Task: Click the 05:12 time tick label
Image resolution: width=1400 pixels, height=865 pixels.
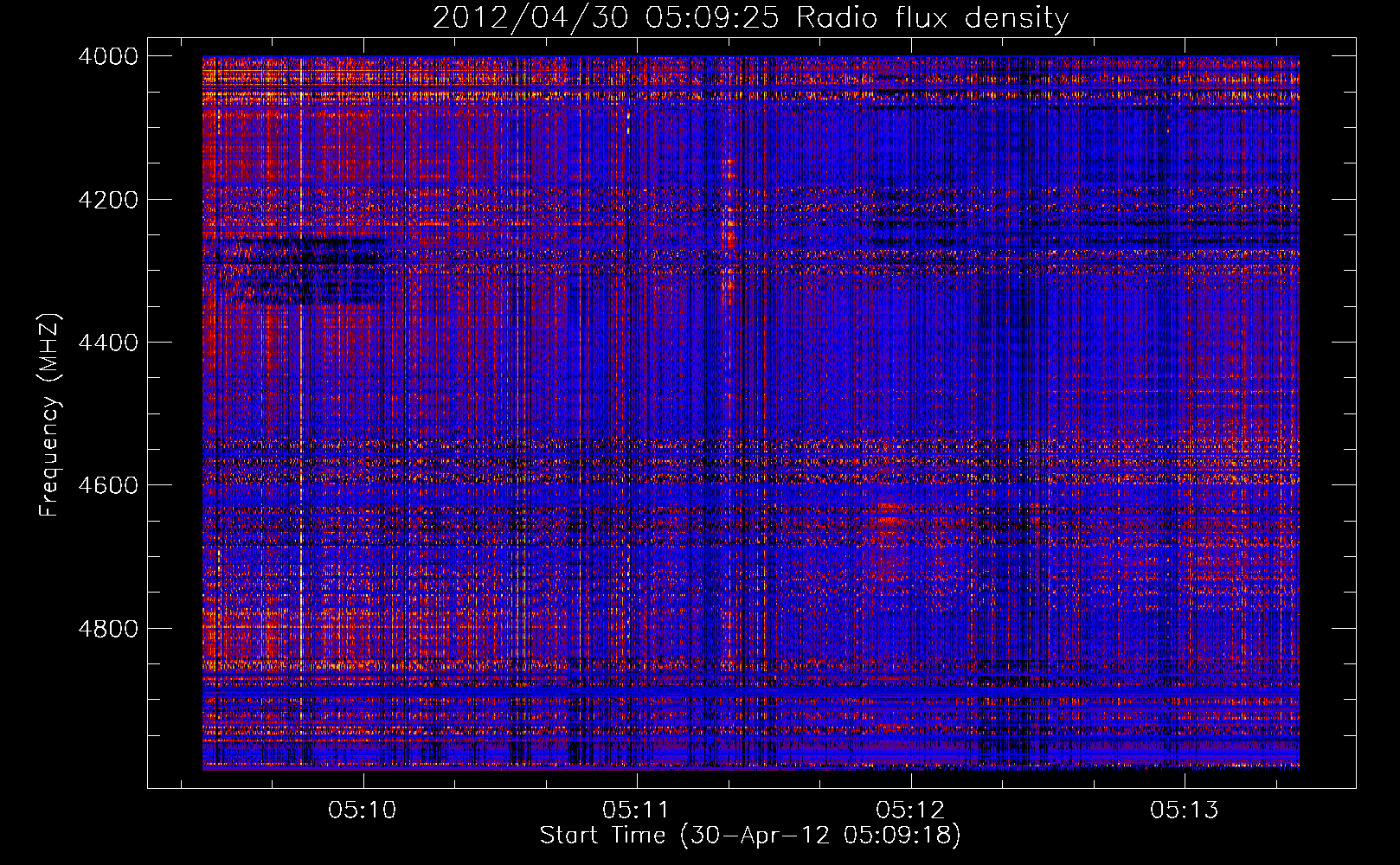Action: [910, 810]
